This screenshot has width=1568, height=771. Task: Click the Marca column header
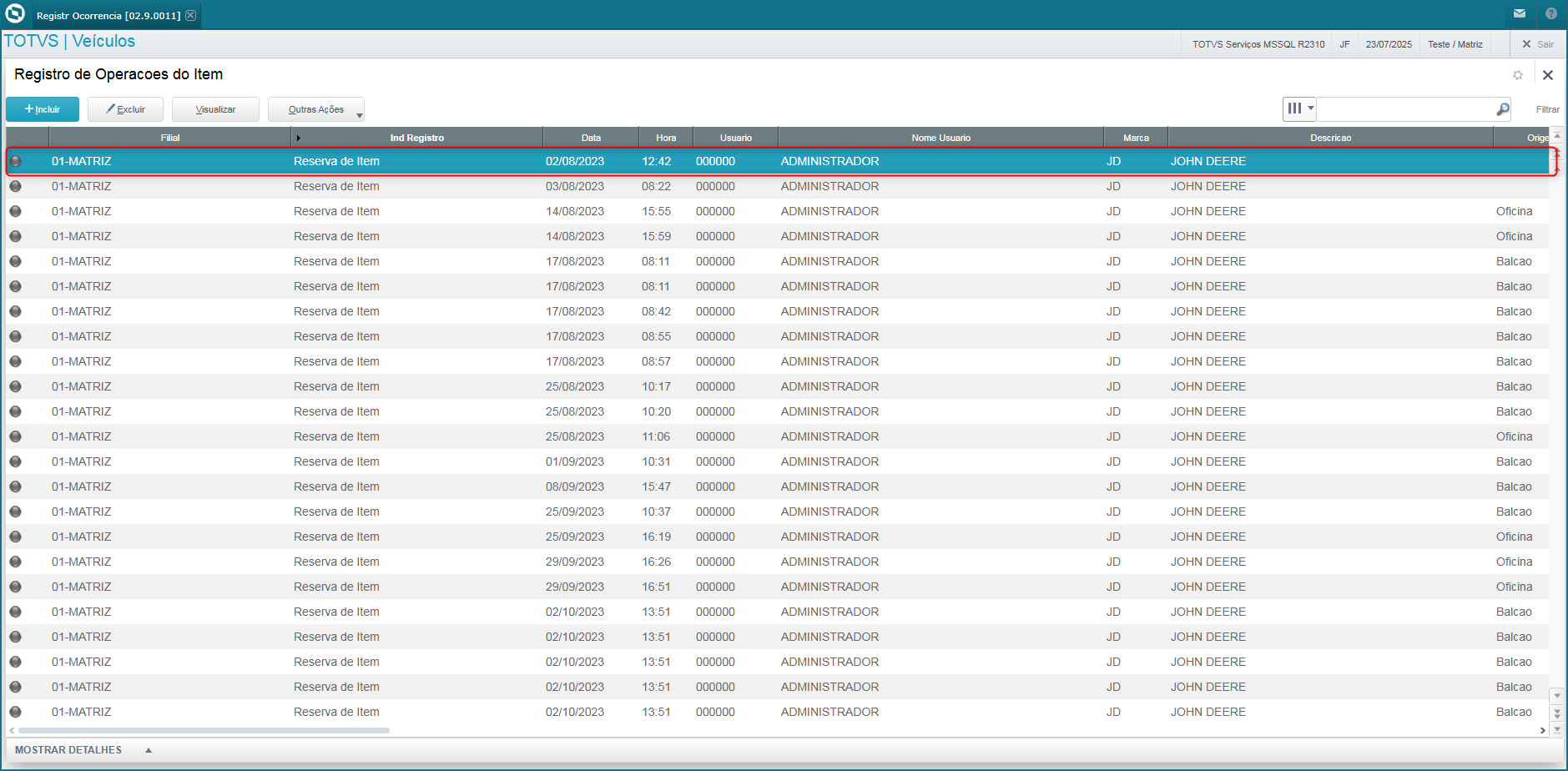pyautogui.click(x=1136, y=138)
